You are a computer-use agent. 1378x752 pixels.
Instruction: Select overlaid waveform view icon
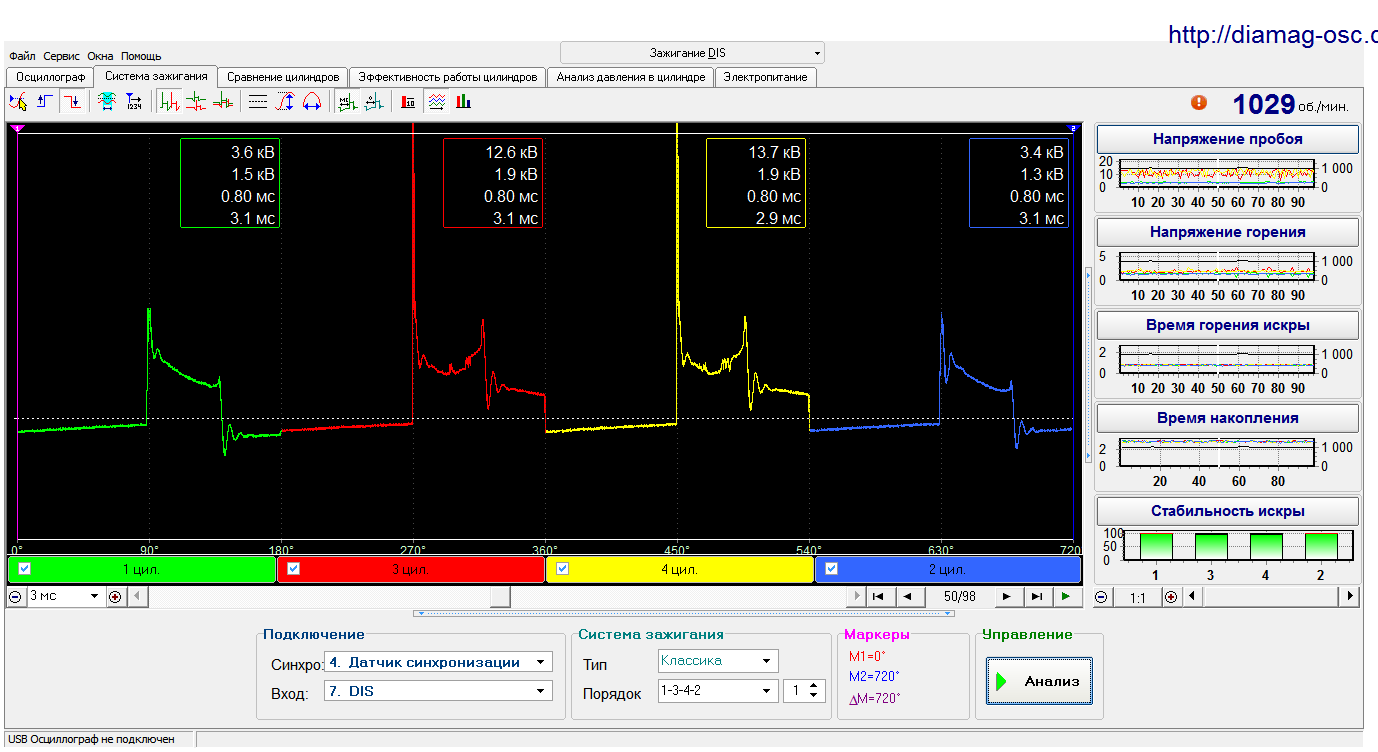[x=224, y=101]
